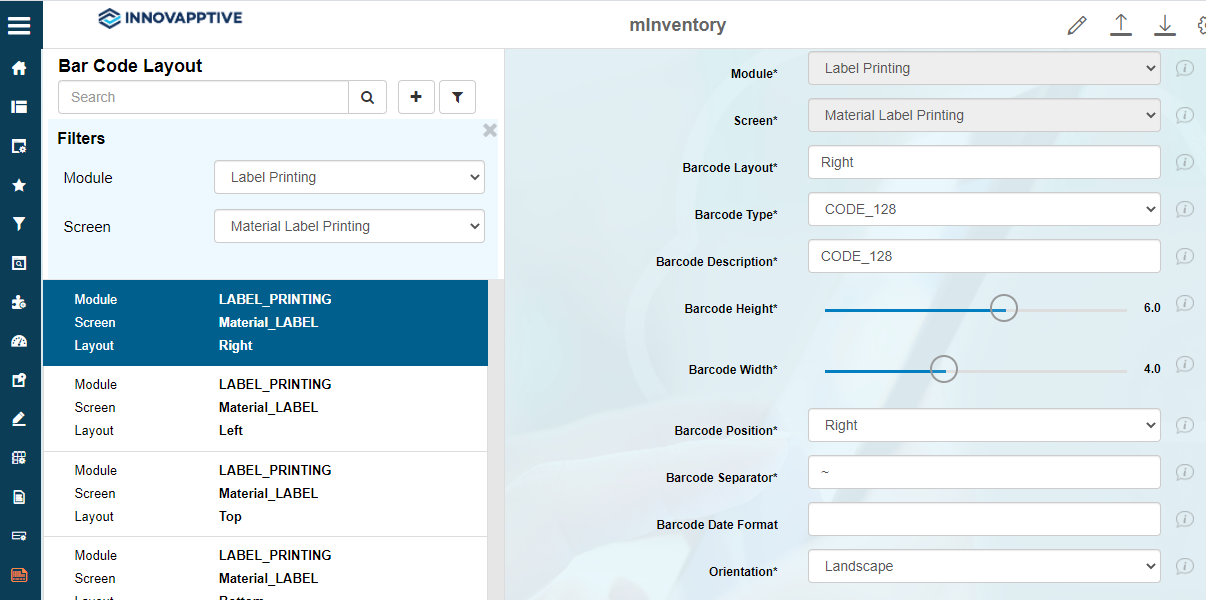The width and height of the screenshot is (1209, 601).
Task: Click the home icon in sidebar
Action: (19, 69)
